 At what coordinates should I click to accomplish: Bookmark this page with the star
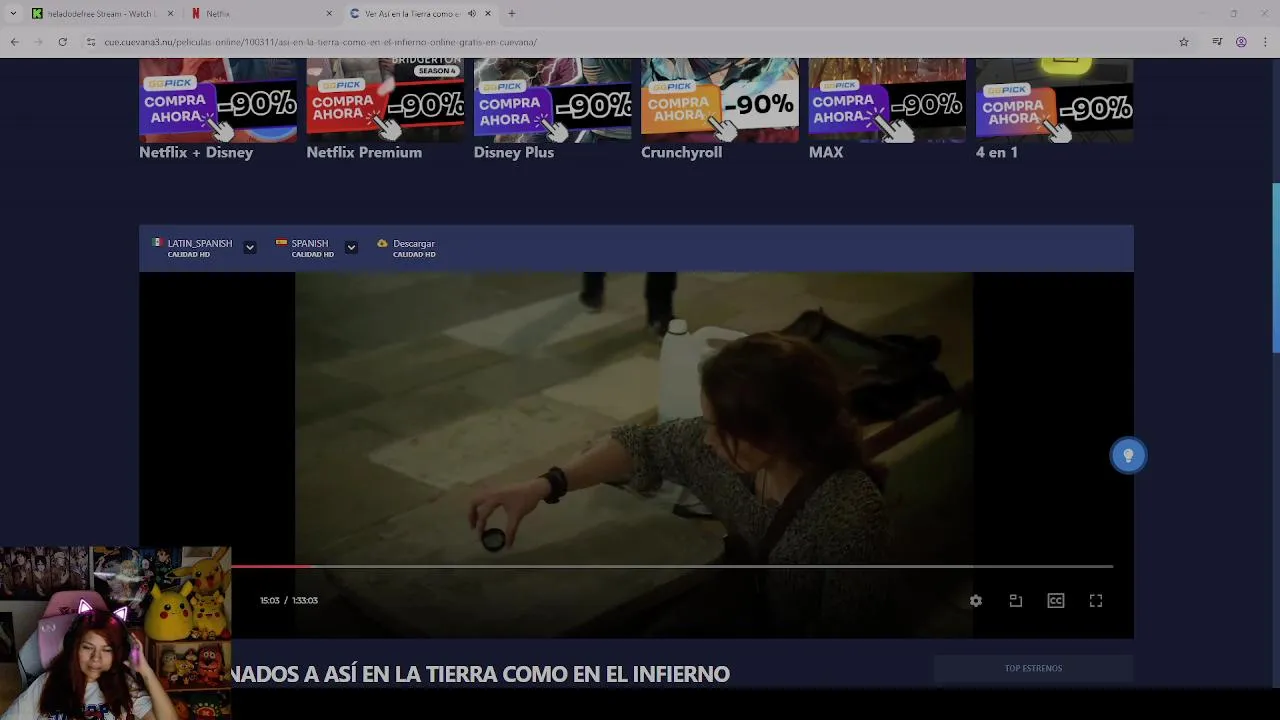tap(1184, 42)
